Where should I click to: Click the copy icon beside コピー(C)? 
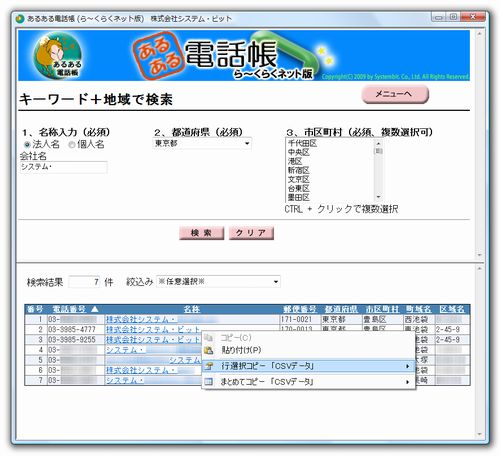pyautogui.click(x=209, y=338)
